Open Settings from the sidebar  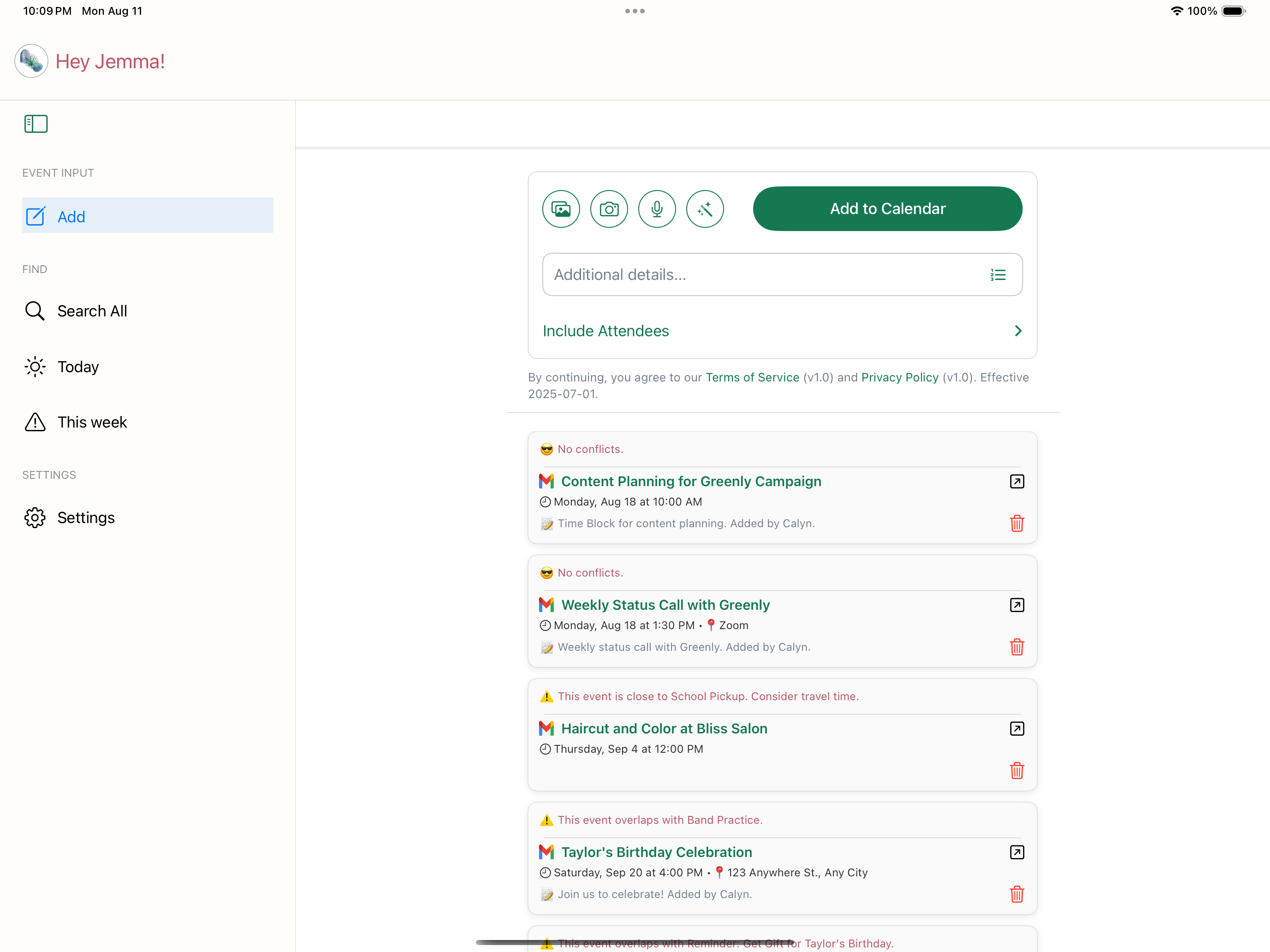148,518
